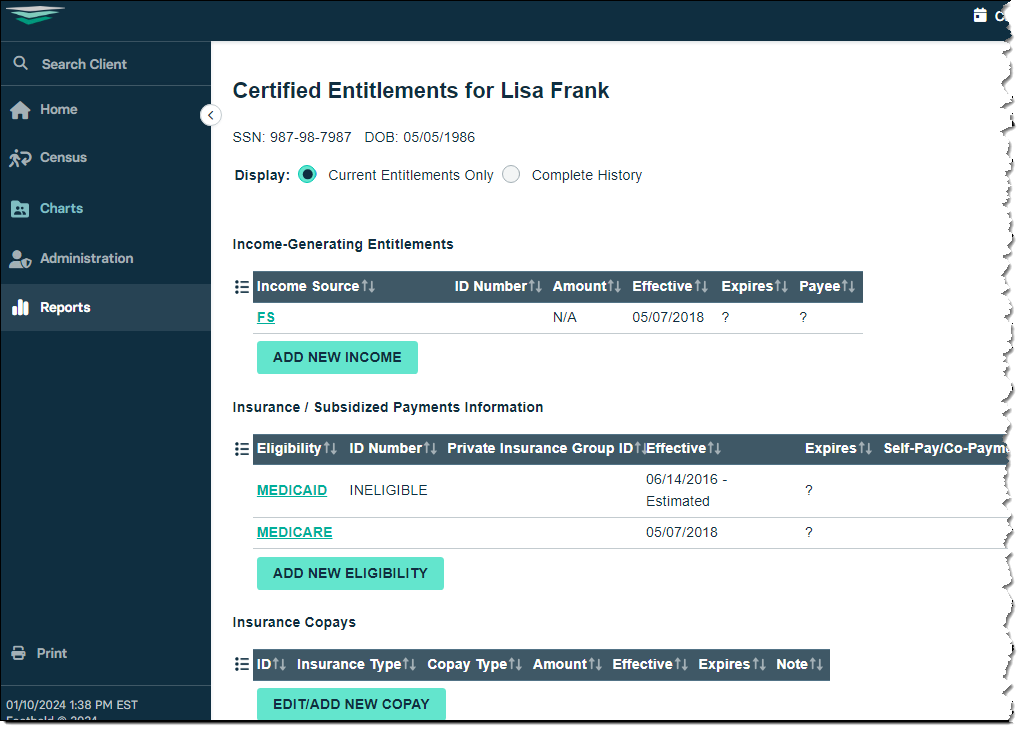Image resolution: width=1027 pixels, height=735 pixels.
Task: Click ADD NEW ELIGIBILITY button
Action: click(350, 574)
